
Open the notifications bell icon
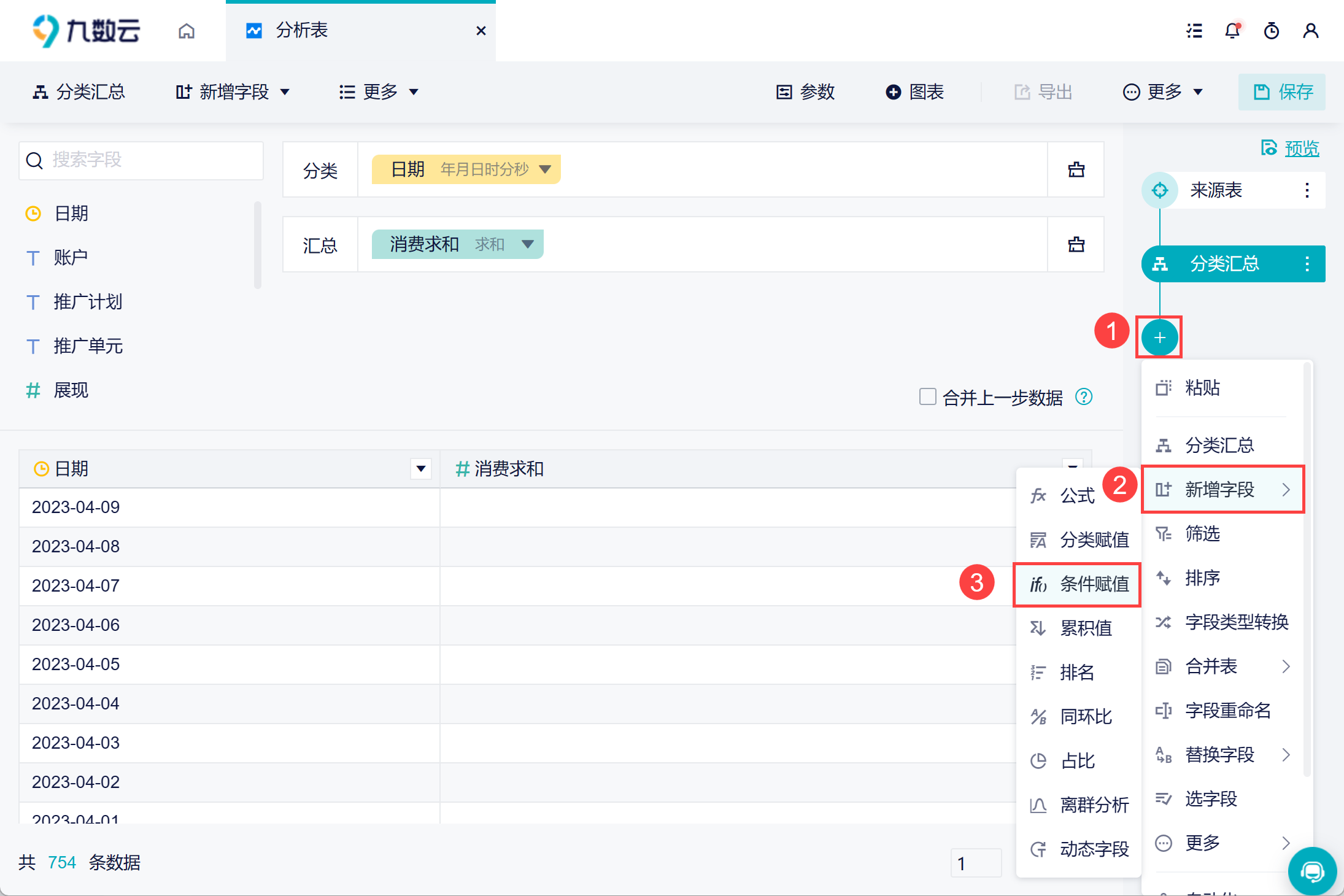(x=1232, y=31)
